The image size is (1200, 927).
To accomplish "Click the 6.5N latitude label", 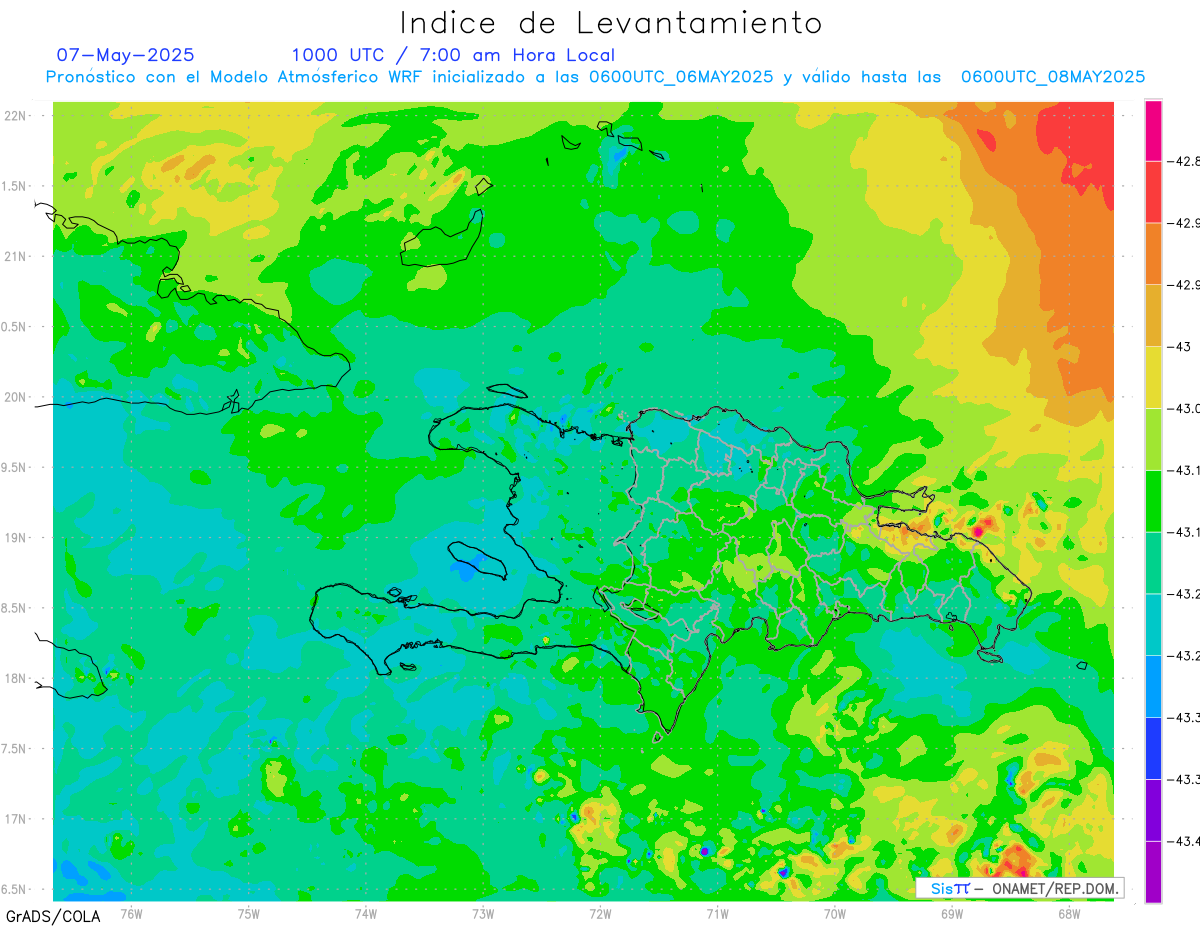I will (15, 889).
